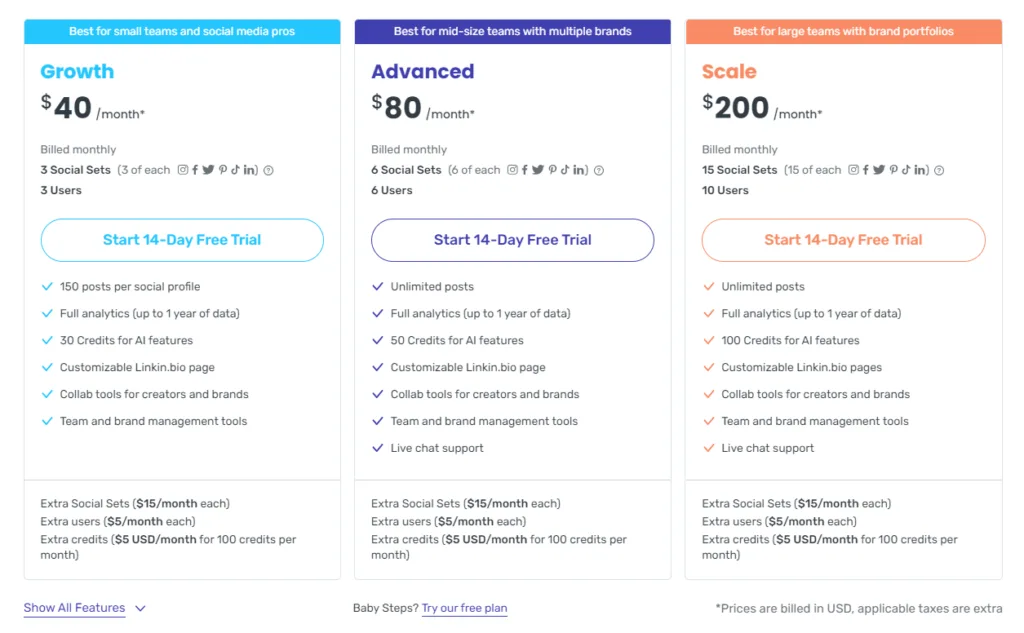Start the Scale plan 14-day free trial
1024x633 pixels.
[x=843, y=240]
